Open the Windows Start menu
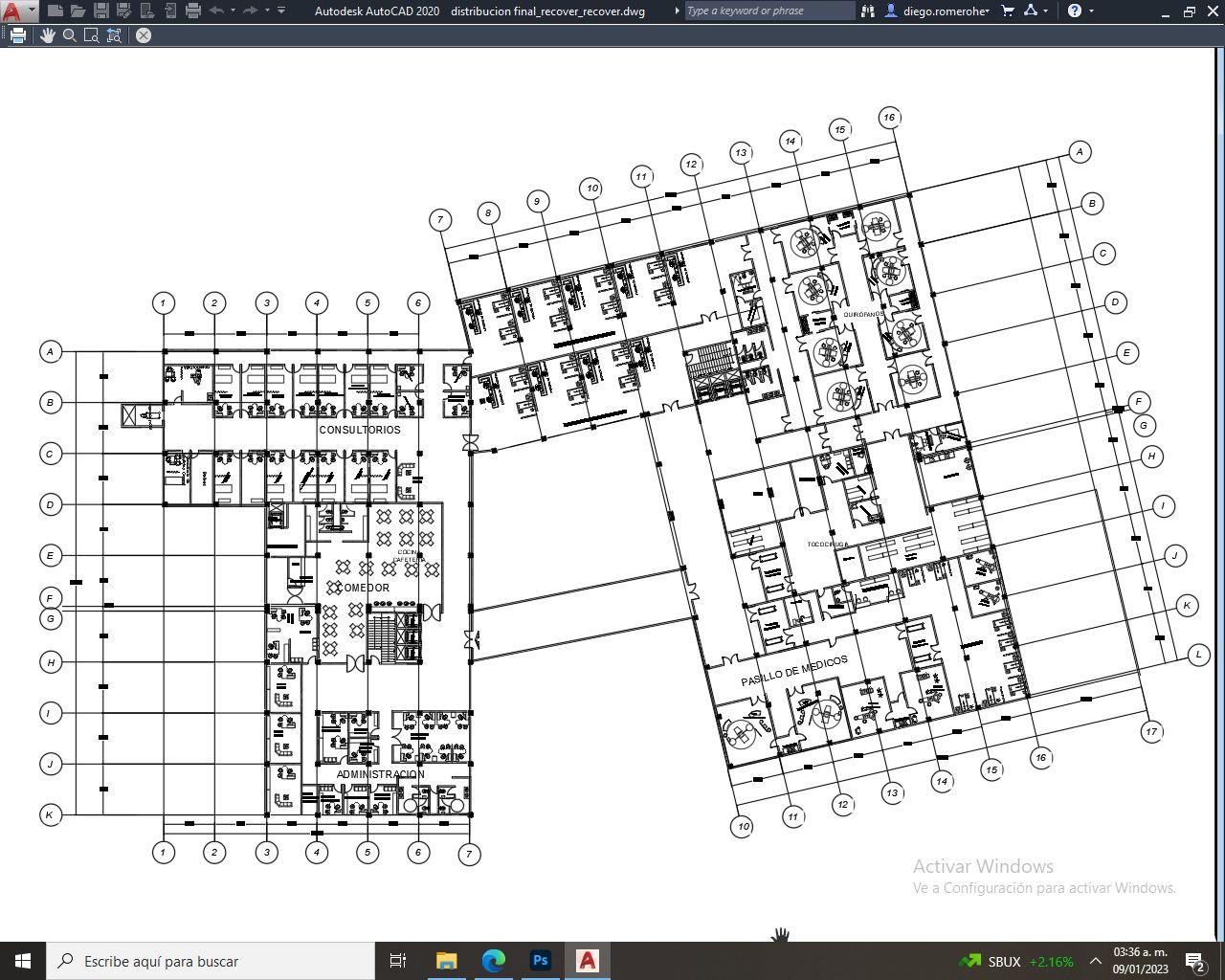The height and width of the screenshot is (980, 1225). click(23, 961)
